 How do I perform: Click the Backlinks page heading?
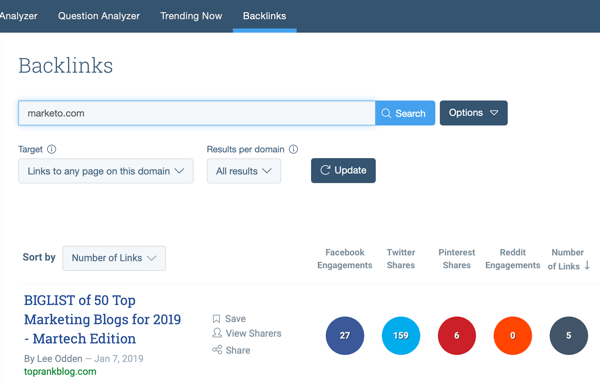pyautogui.click(x=65, y=65)
